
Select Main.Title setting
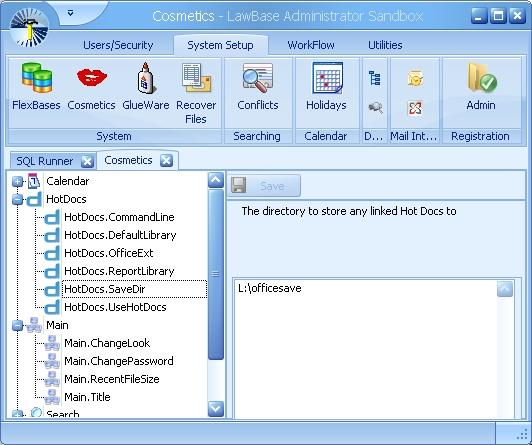tap(87, 397)
